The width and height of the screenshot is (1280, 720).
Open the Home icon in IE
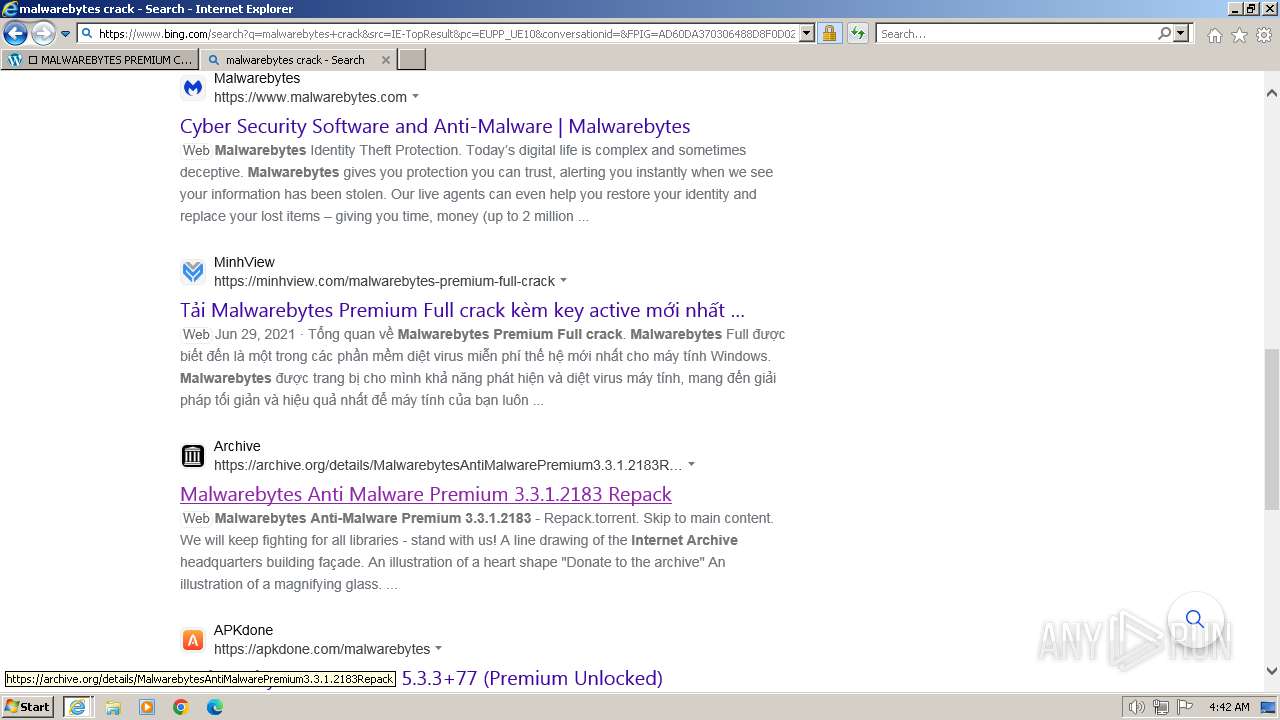(x=1214, y=35)
